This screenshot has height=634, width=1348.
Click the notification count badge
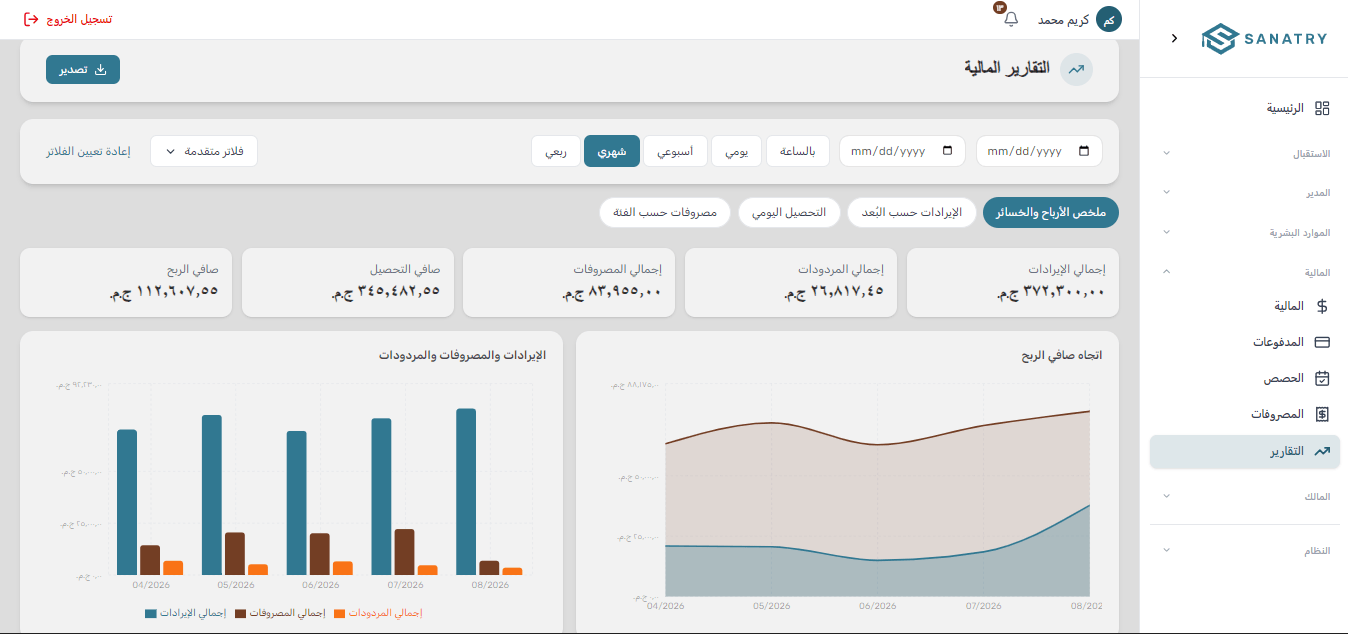(999, 8)
